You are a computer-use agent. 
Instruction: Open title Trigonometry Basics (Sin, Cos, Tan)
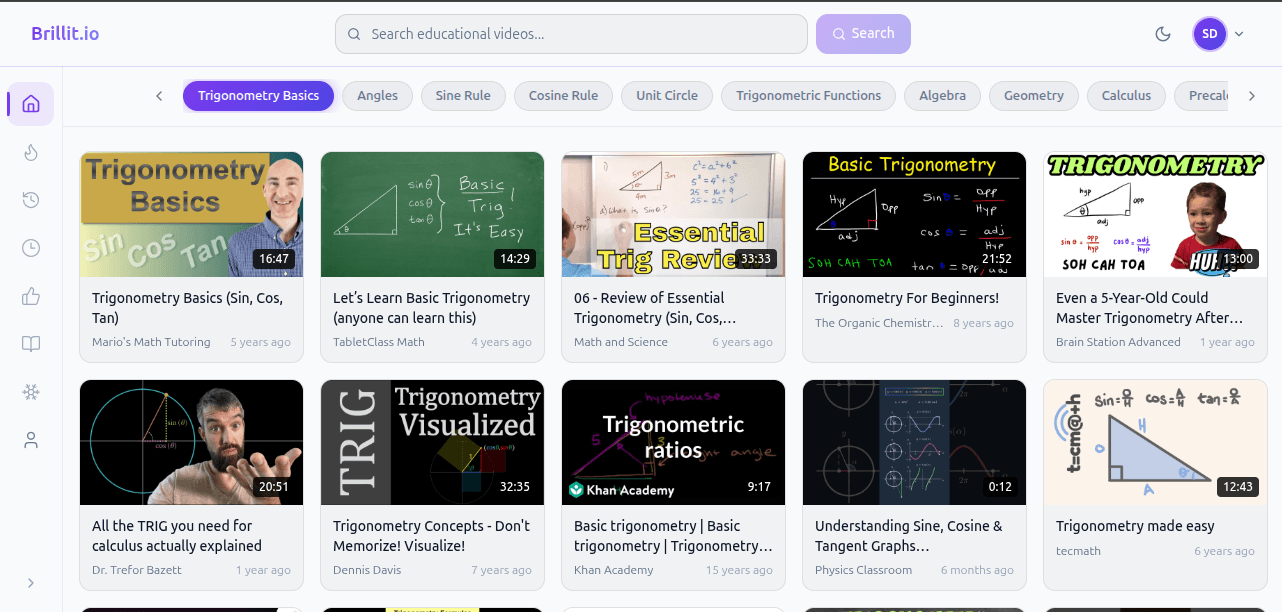(x=188, y=308)
